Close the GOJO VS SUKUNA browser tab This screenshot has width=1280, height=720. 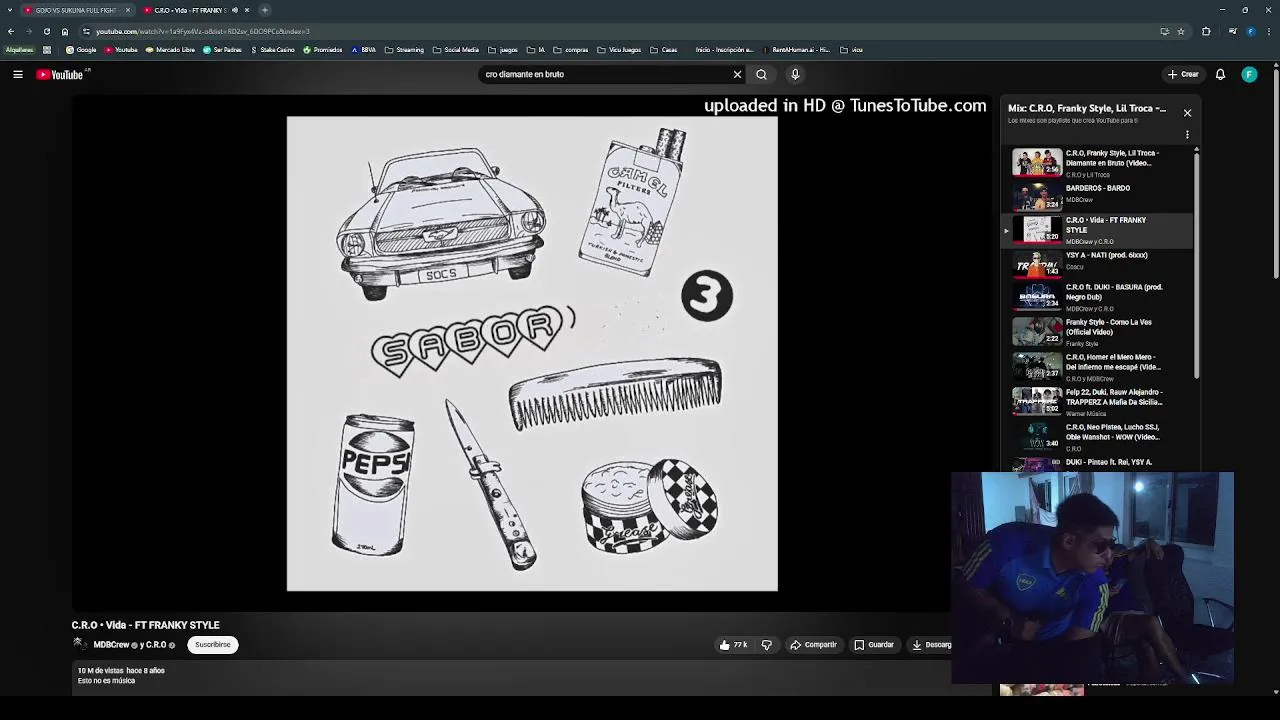pos(127,10)
